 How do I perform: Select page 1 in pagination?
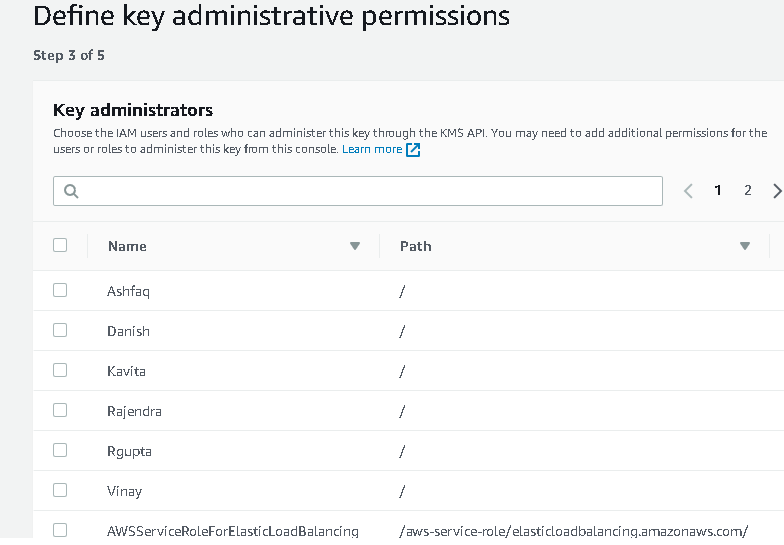(x=718, y=190)
